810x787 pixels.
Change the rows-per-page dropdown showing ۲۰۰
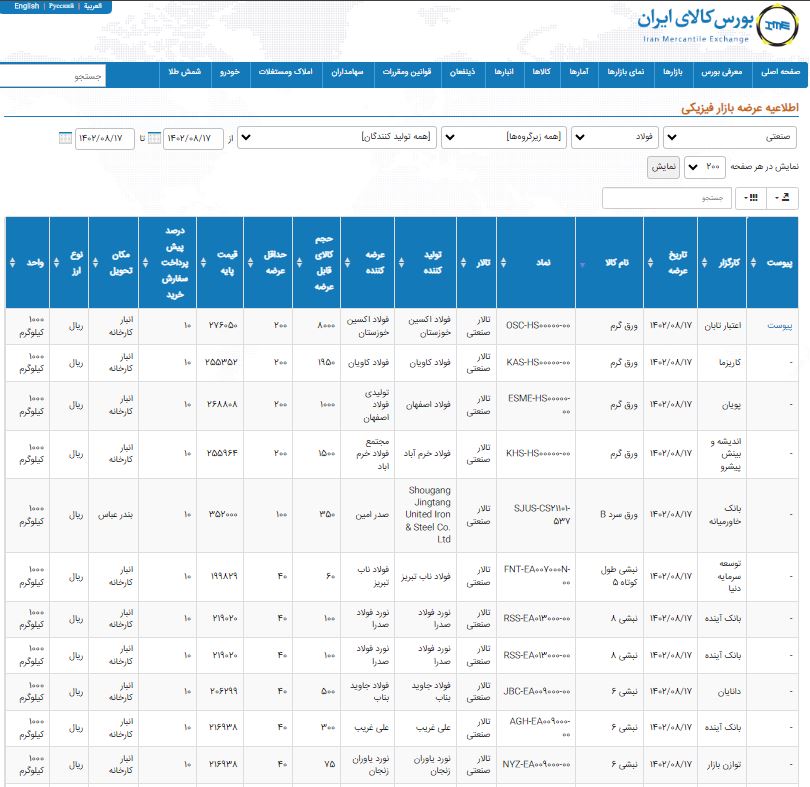(705, 167)
